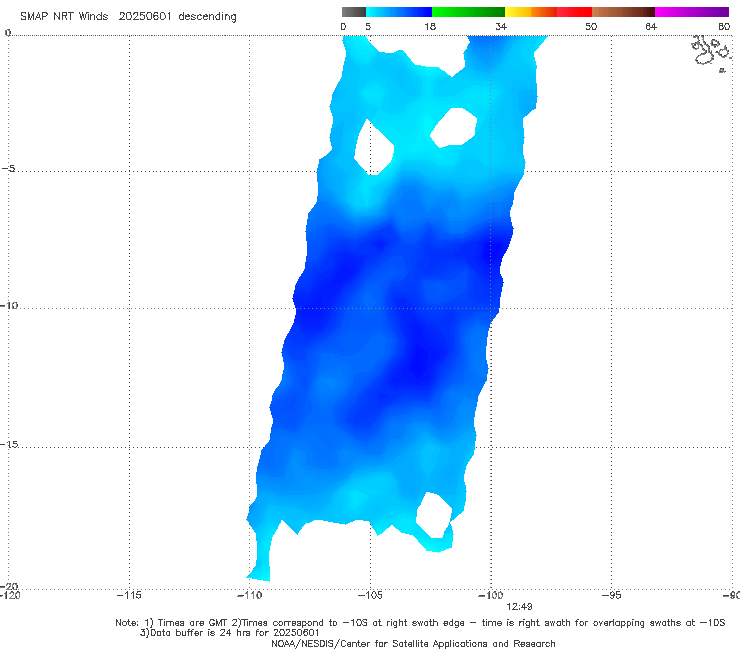Click the swath time label '12:49'
740x650 pixels.
tap(519, 607)
